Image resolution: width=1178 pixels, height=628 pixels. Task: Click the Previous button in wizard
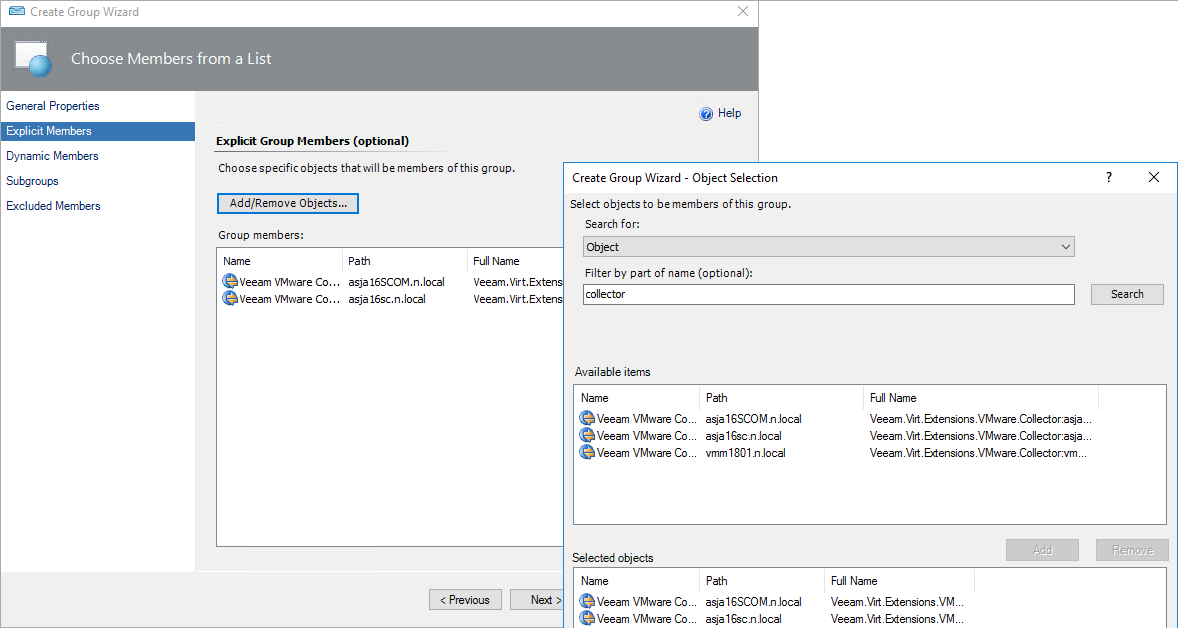(x=465, y=599)
